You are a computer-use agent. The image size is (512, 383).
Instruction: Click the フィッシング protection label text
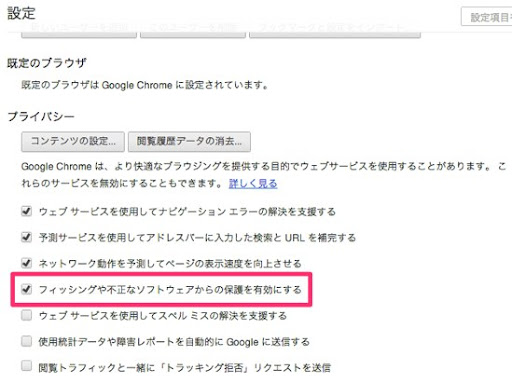(170, 289)
